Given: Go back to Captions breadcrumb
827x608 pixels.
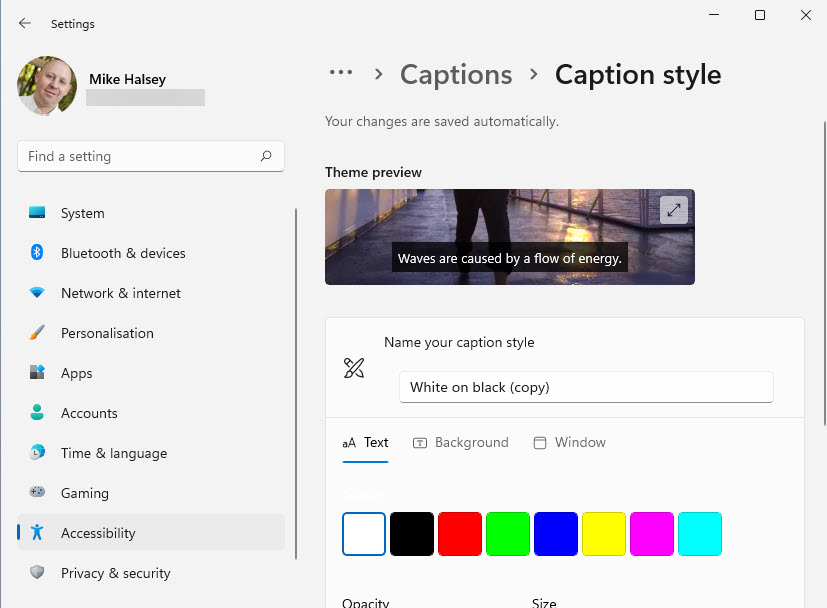Looking at the screenshot, I should pyautogui.click(x=456, y=75).
